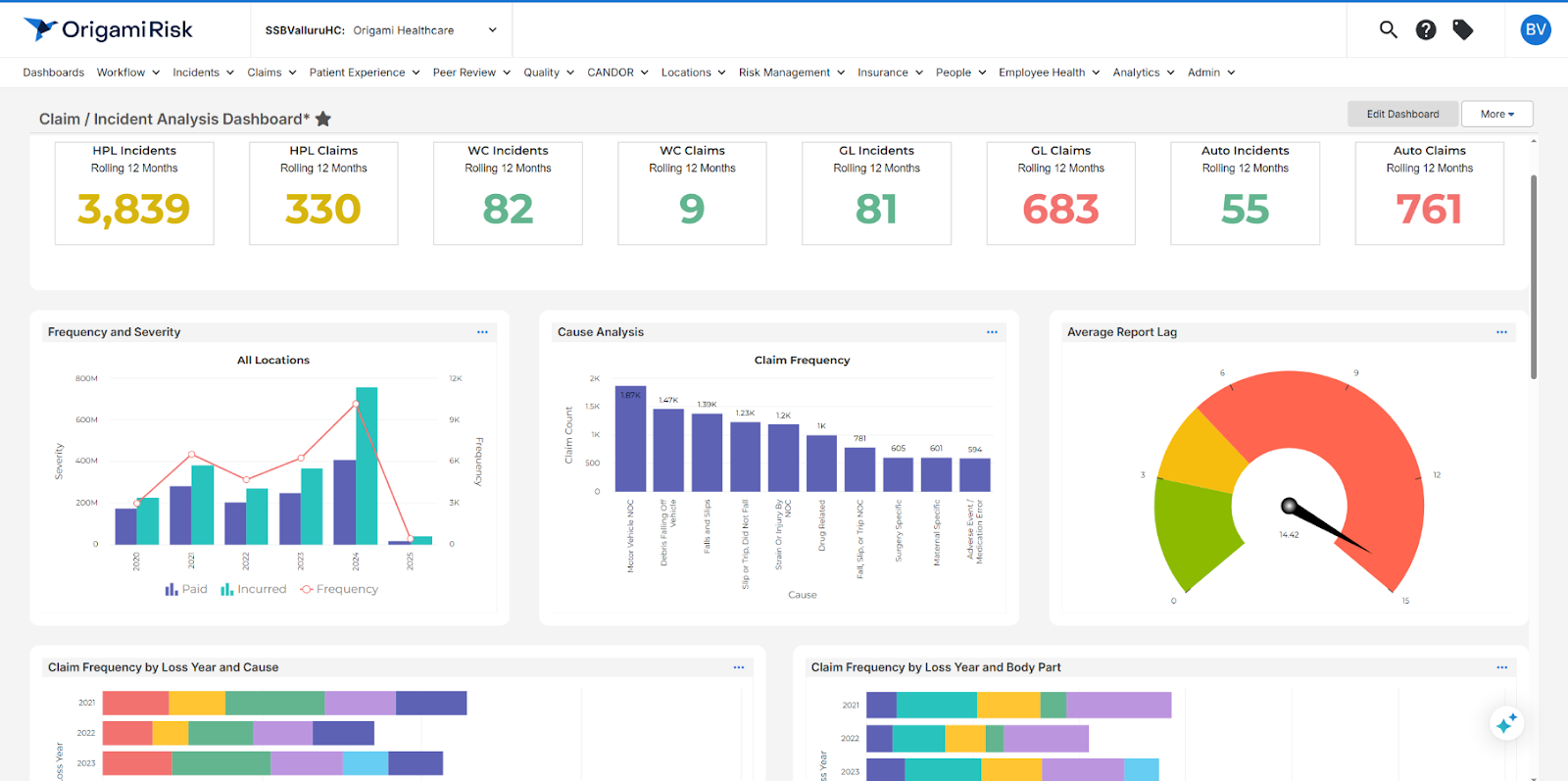Image resolution: width=1568 pixels, height=781 pixels.
Task: Click the Motor Vehicle NOC bar
Action: pyautogui.click(x=630, y=438)
